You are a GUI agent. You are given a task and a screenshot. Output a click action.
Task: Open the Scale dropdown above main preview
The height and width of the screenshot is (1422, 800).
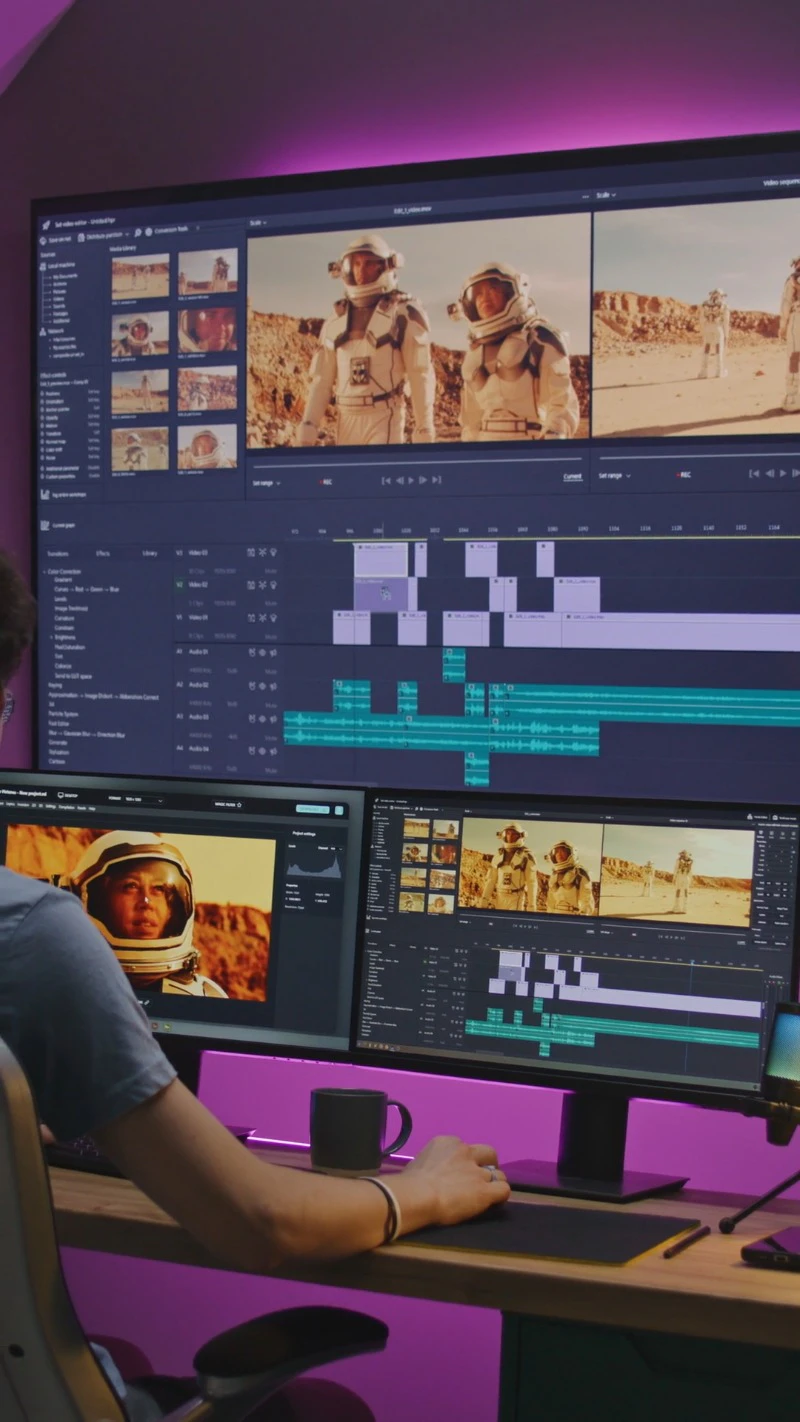click(258, 222)
